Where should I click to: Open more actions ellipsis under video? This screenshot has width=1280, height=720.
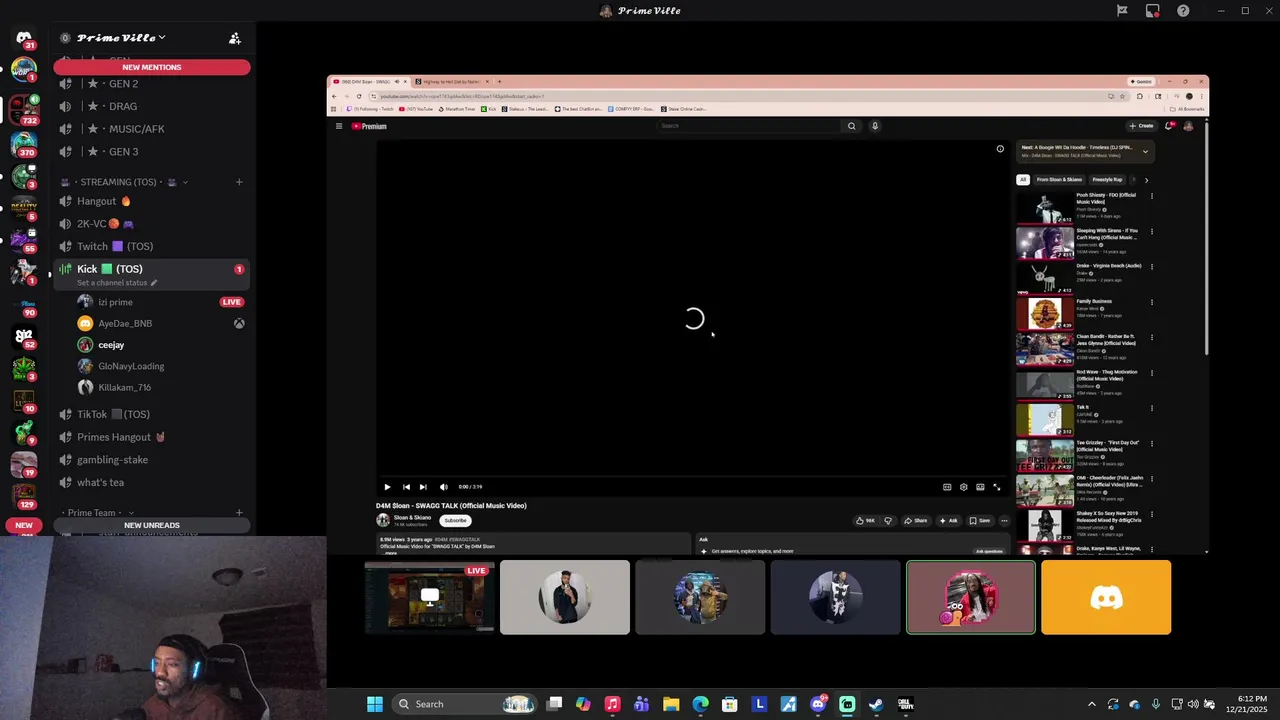(x=1004, y=520)
